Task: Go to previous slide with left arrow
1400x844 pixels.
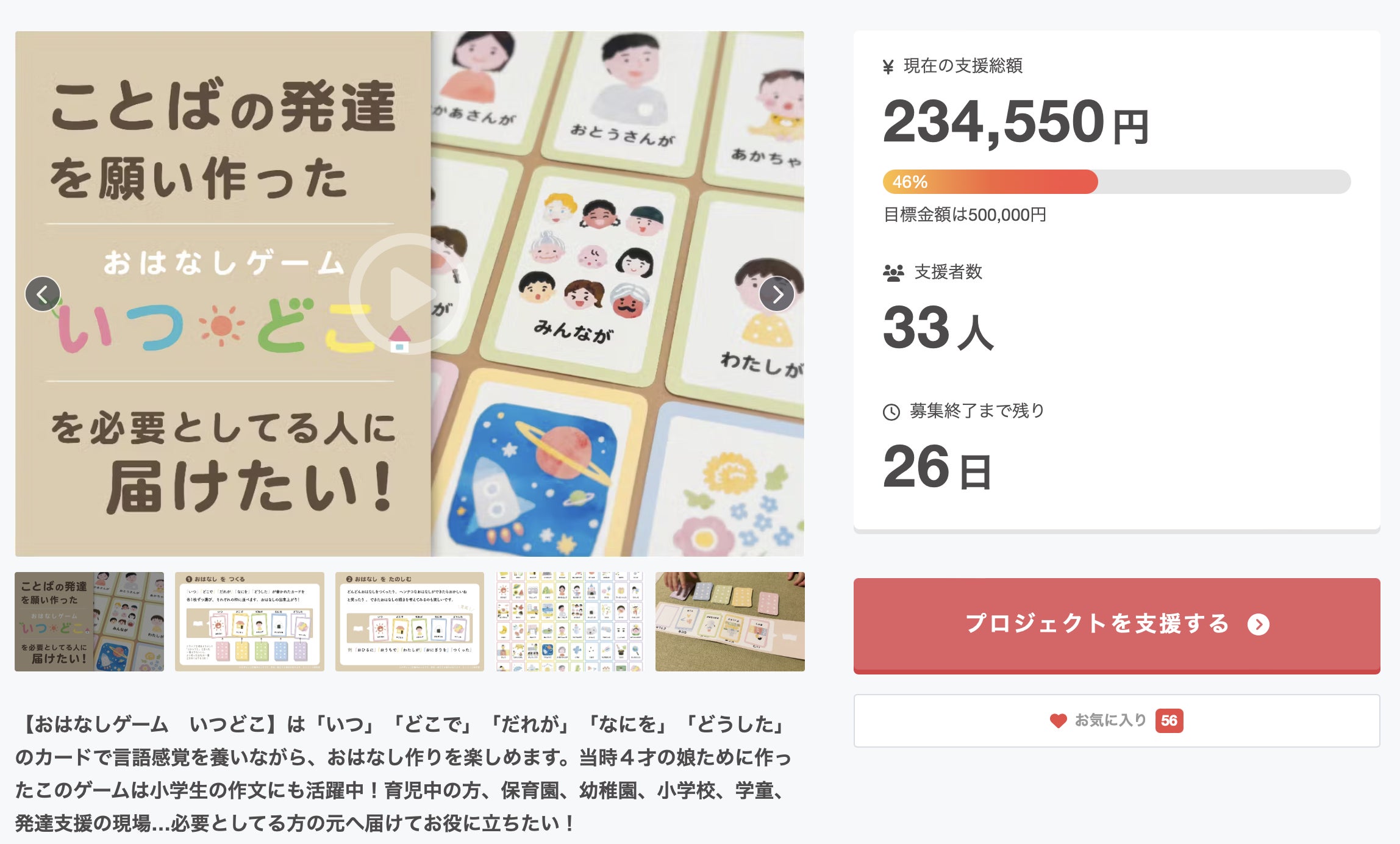Action: tap(43, 294)
